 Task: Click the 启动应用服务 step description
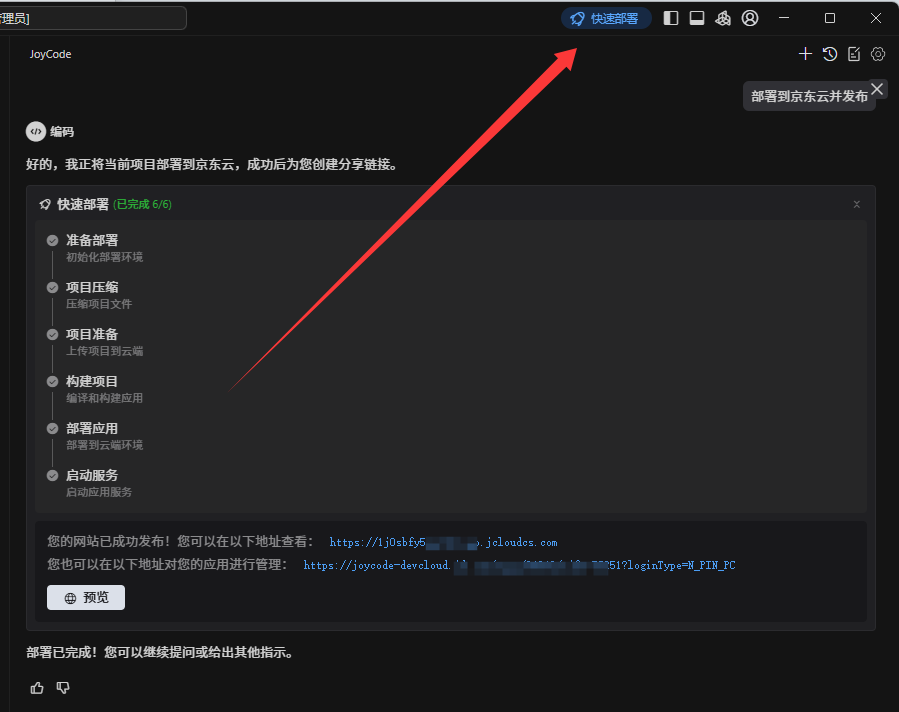(x=99, y=492)
